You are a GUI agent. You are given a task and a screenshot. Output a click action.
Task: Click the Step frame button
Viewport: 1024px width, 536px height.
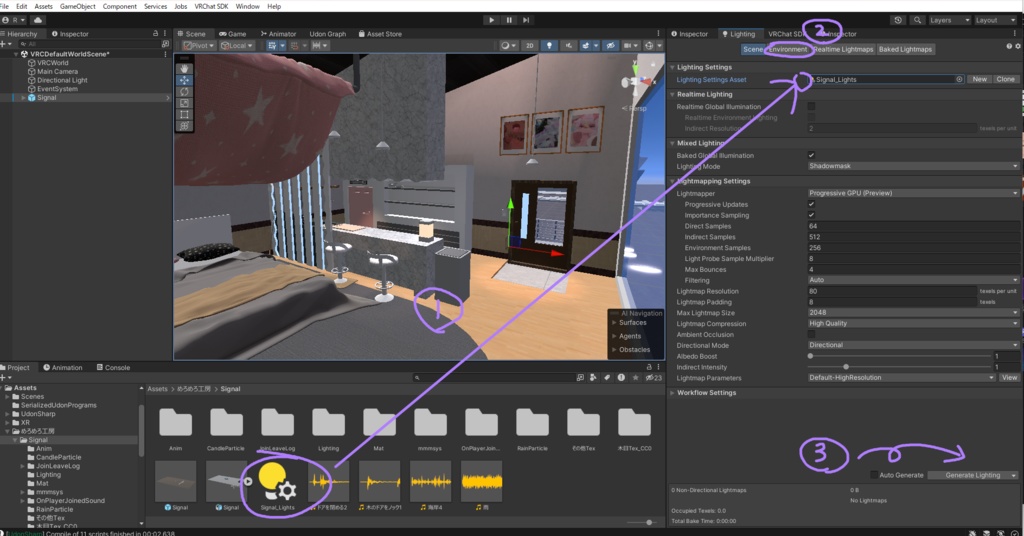click(x=526, y=20)
